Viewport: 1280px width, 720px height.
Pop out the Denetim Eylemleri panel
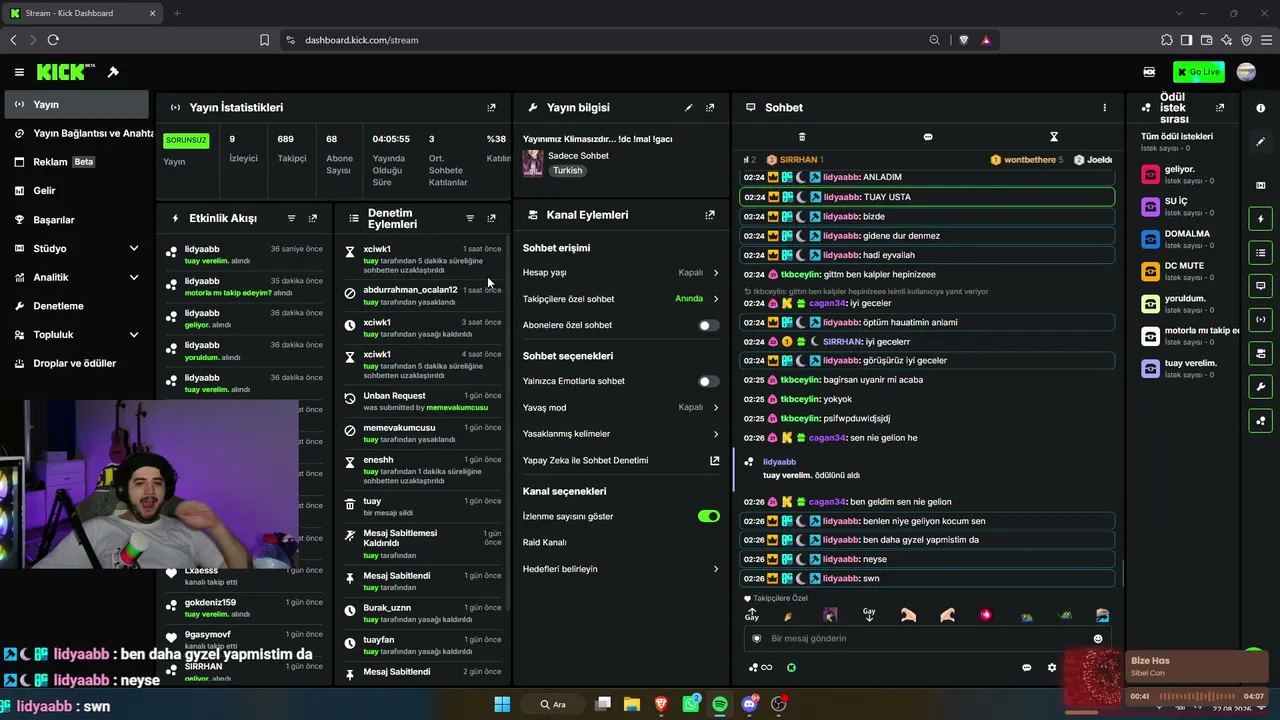(x=491, y=218)
